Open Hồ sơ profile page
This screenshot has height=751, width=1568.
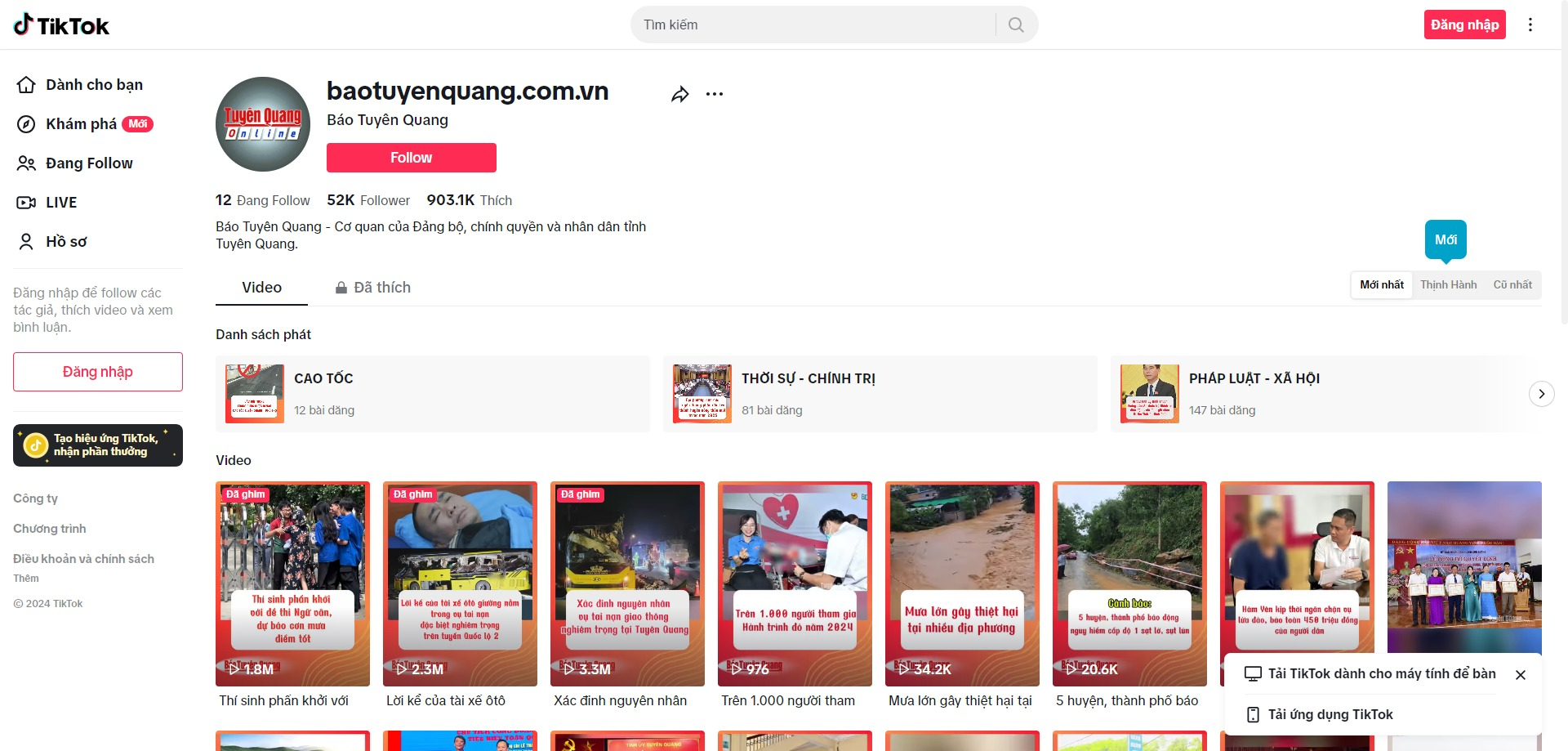coord(52,242)
